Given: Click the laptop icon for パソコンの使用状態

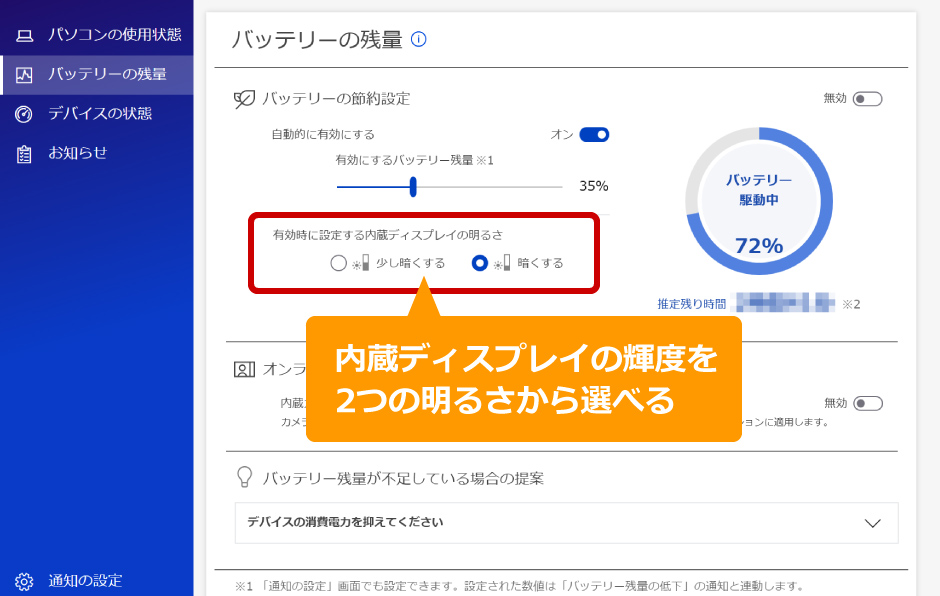Looking at the screenshot, I should 24,36.
